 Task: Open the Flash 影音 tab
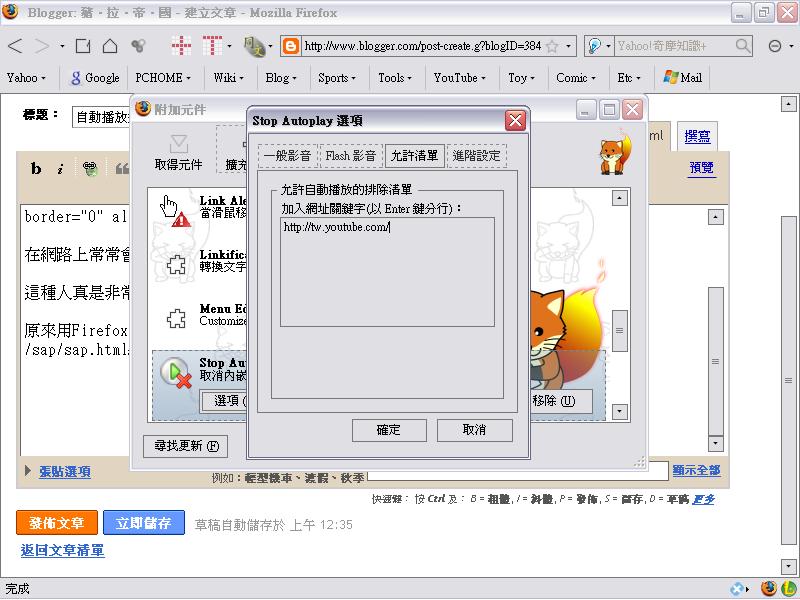351,156
